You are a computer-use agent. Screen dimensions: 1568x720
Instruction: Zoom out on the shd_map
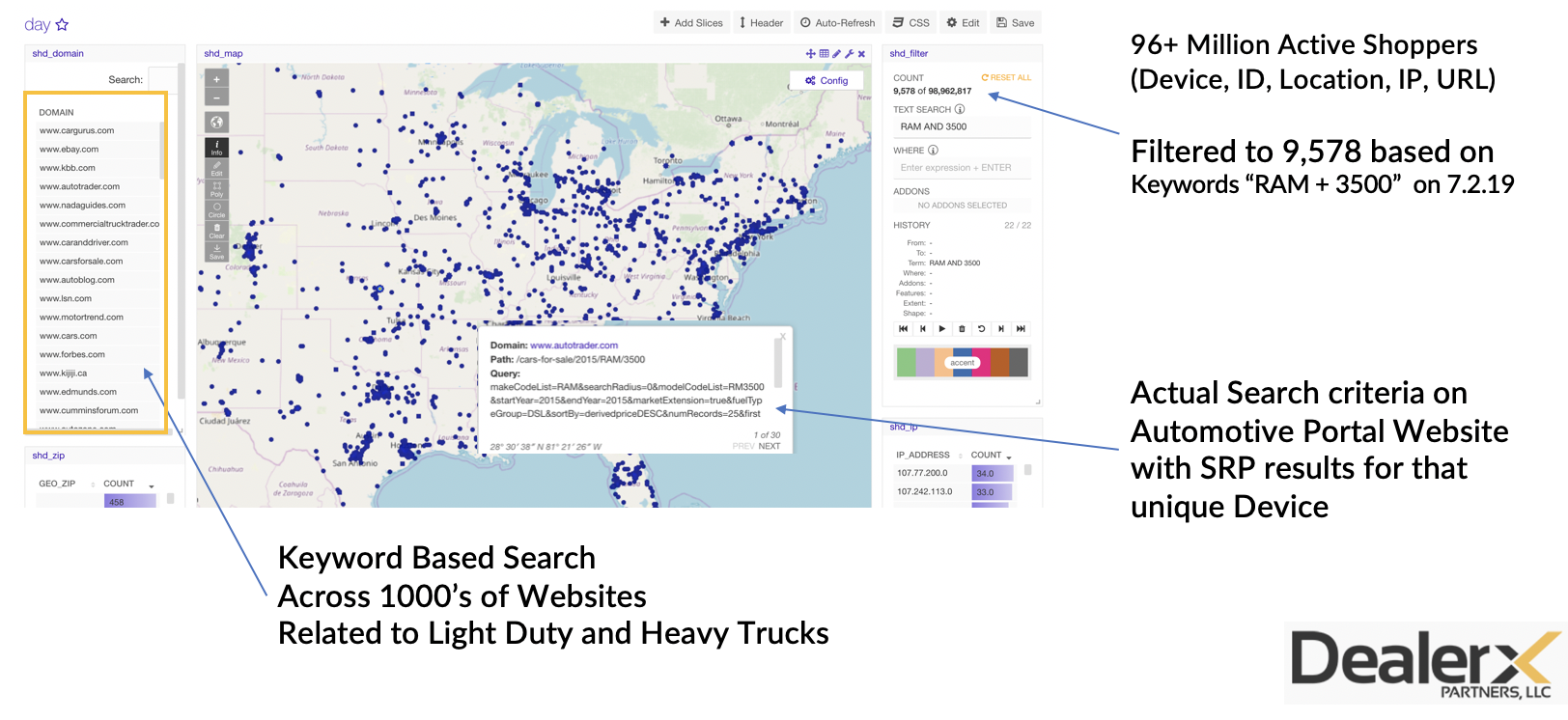[216, 97]
